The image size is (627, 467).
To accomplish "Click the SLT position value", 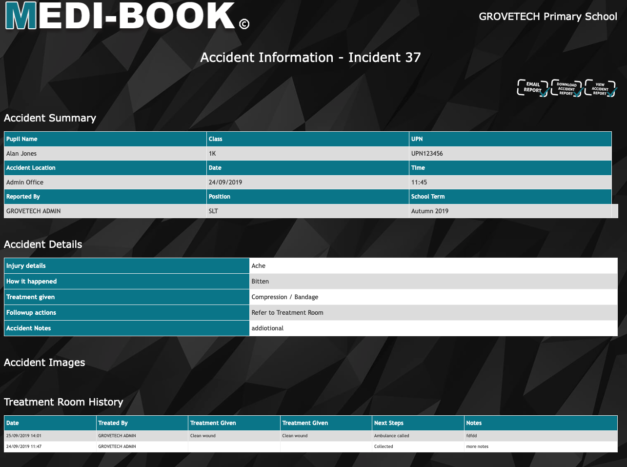I will pyautogui.click(x=214, y=212).
